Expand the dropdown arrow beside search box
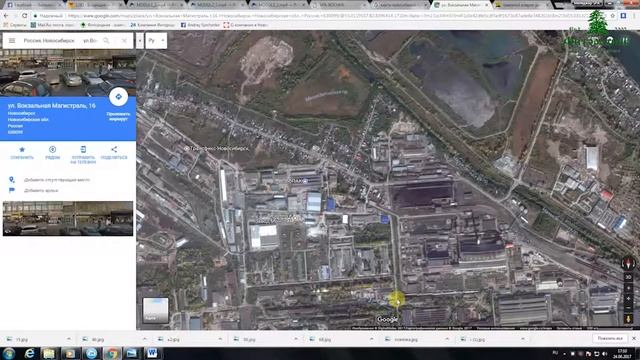Viewport: 640px width, 360px height. click(x=140, y=40)
